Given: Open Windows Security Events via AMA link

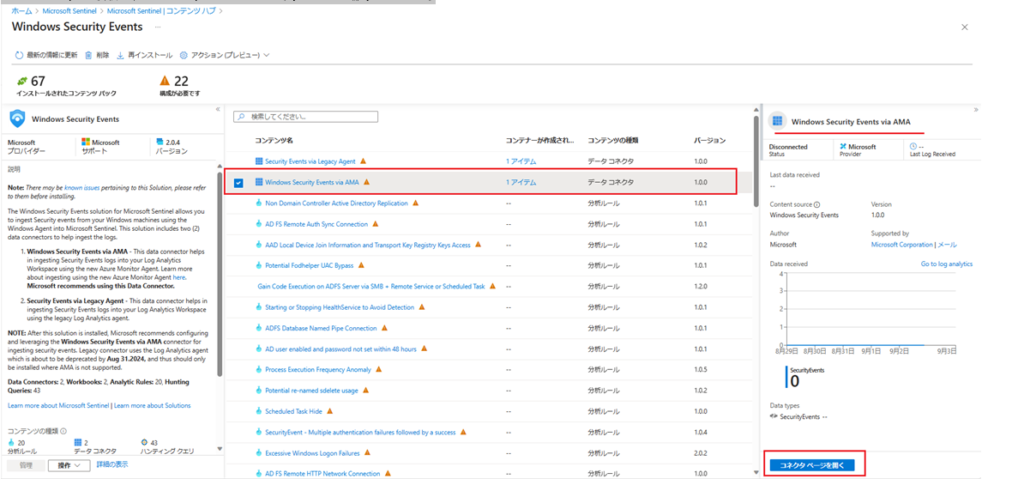Looking at the screenshot, I should [313, 182].
